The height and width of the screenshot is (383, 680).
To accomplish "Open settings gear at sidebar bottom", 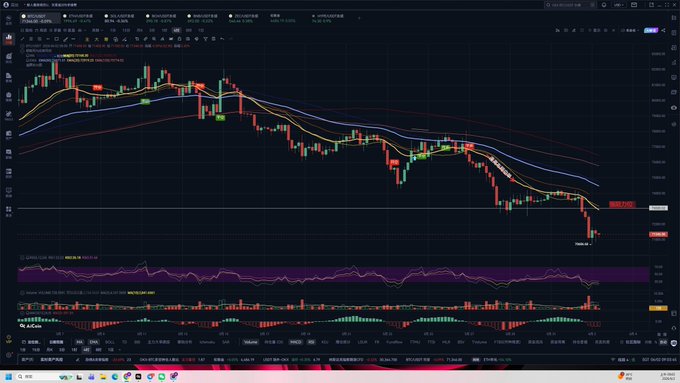I will coord(9,355).
